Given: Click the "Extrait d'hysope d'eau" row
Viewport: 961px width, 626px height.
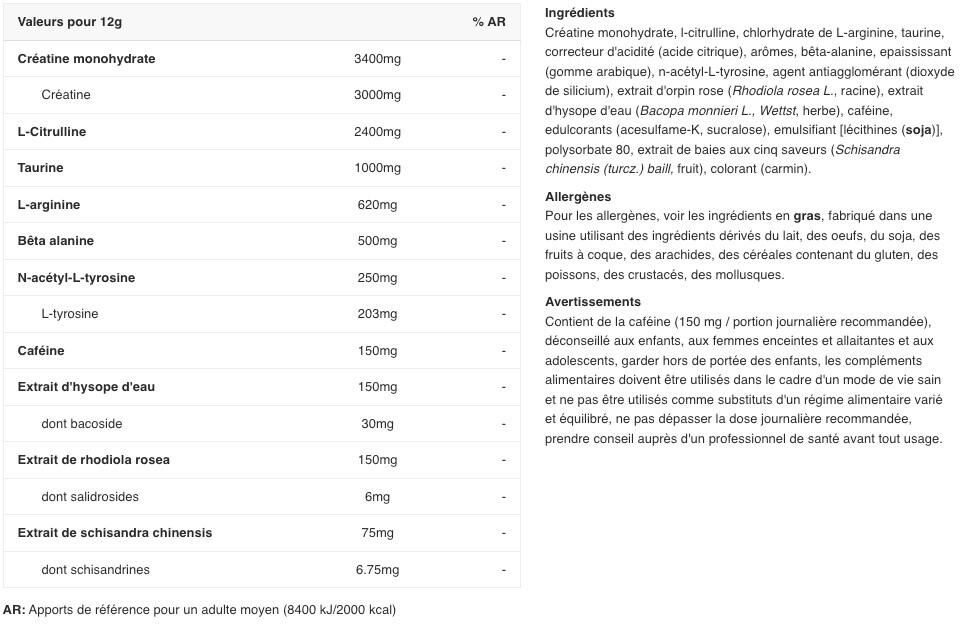Looking at the screenshot, I should [86, 387].
